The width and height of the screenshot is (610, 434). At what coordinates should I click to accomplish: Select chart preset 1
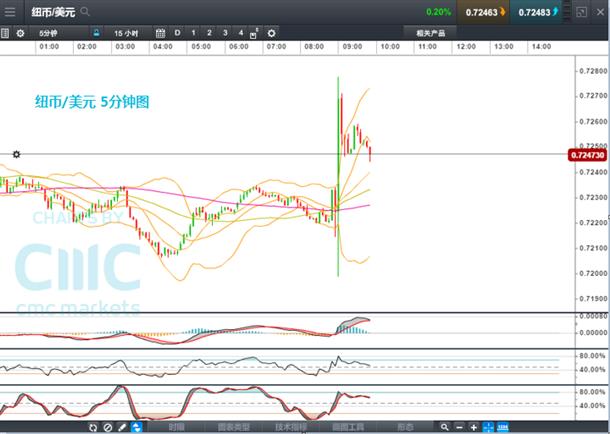193,33
